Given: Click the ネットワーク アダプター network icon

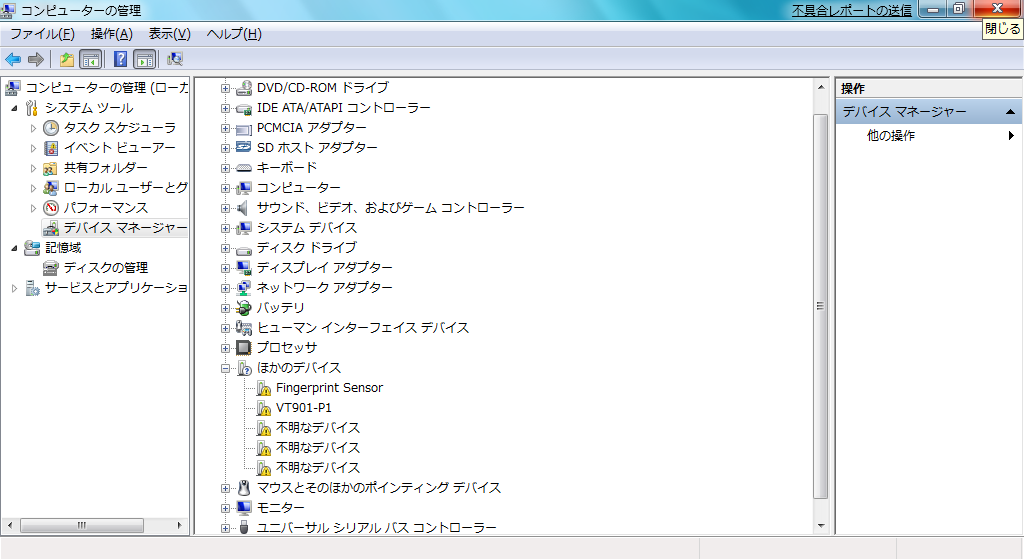Looking at the screenshot, I should (x=244, y=288).
